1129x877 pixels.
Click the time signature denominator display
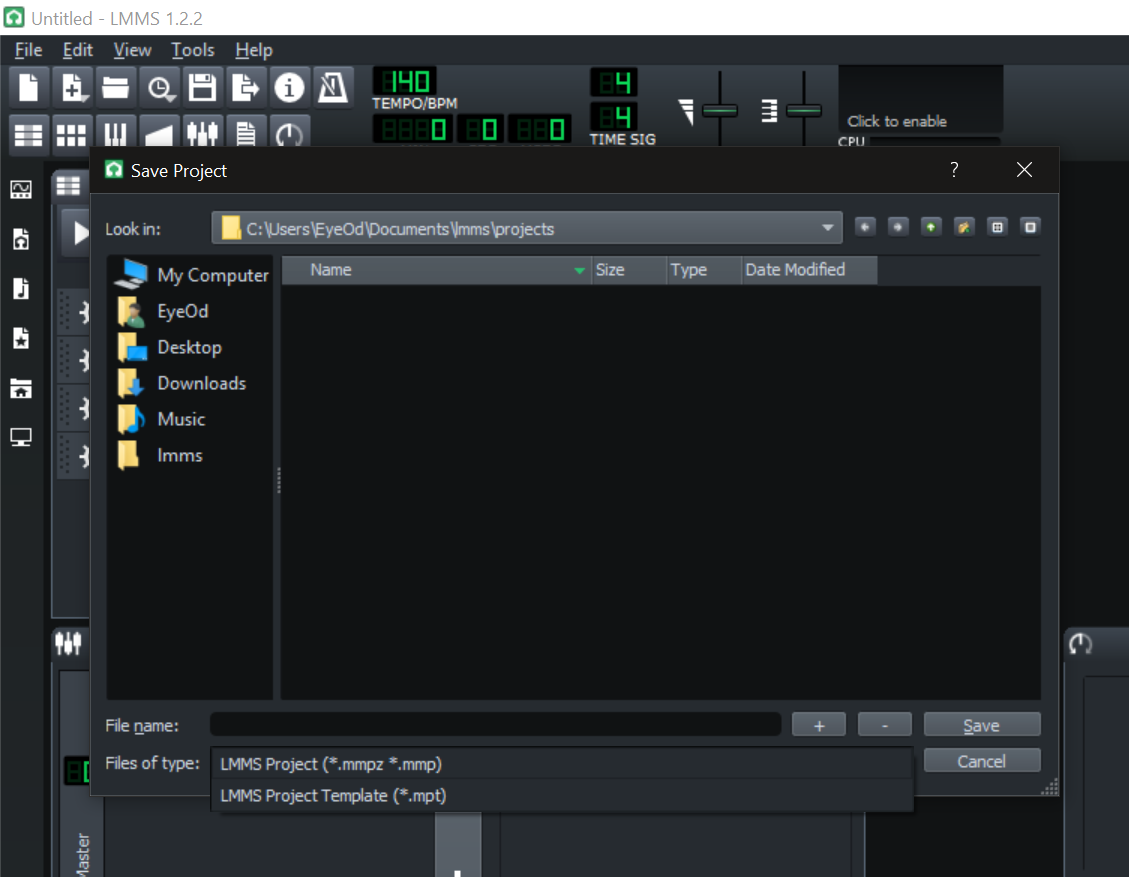tap(614, 116)
